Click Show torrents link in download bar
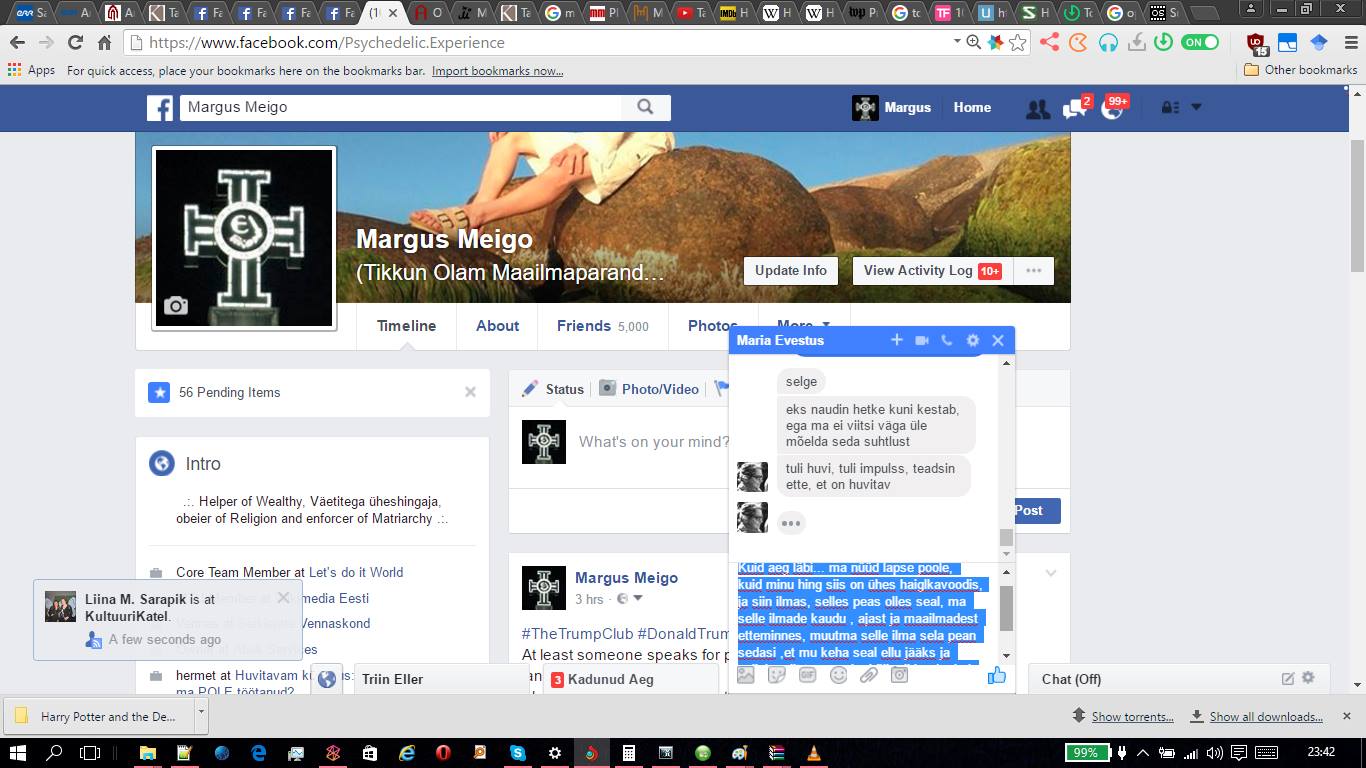 [x=1133, y=716]
